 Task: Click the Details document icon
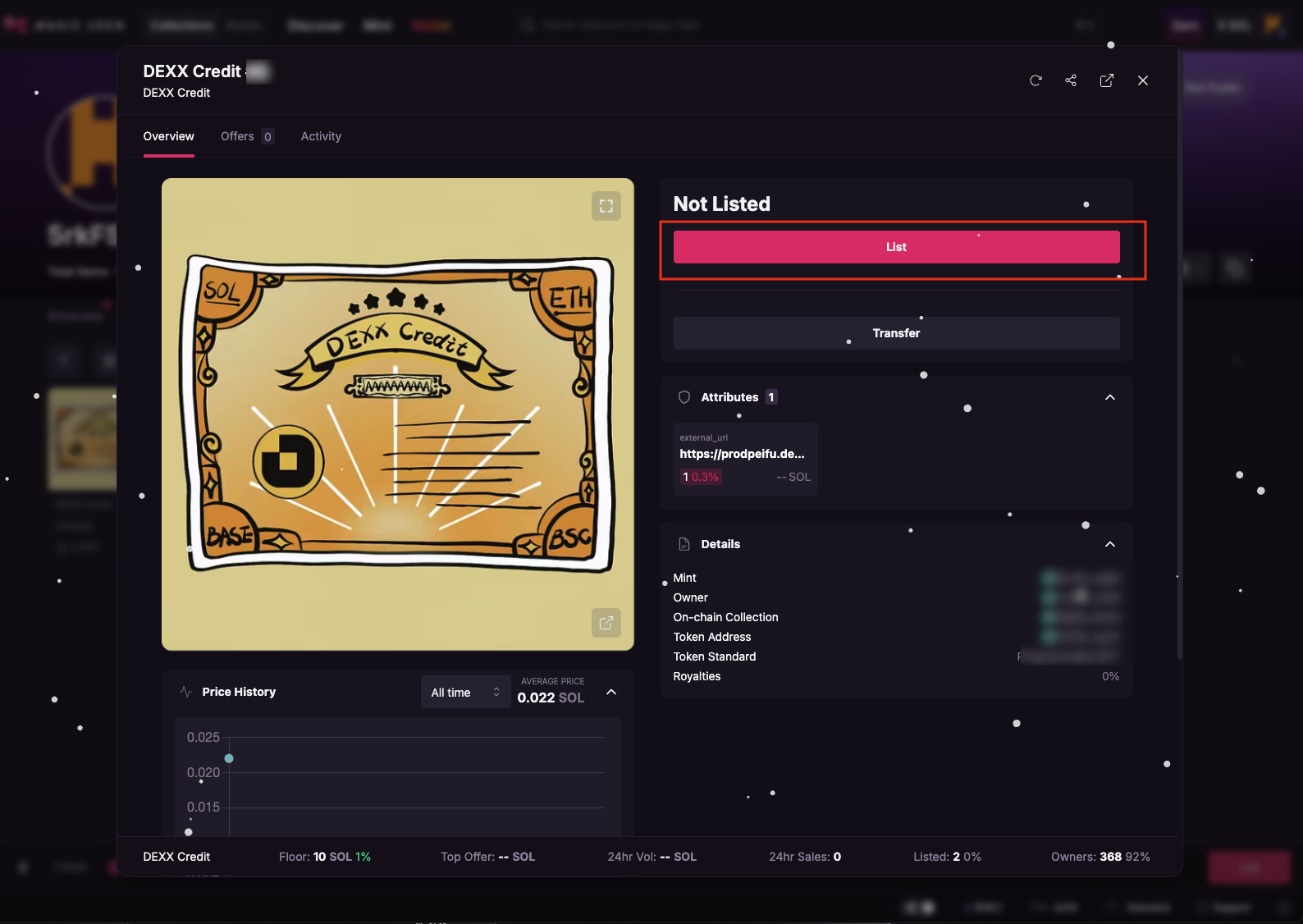[x=684, y=544]
